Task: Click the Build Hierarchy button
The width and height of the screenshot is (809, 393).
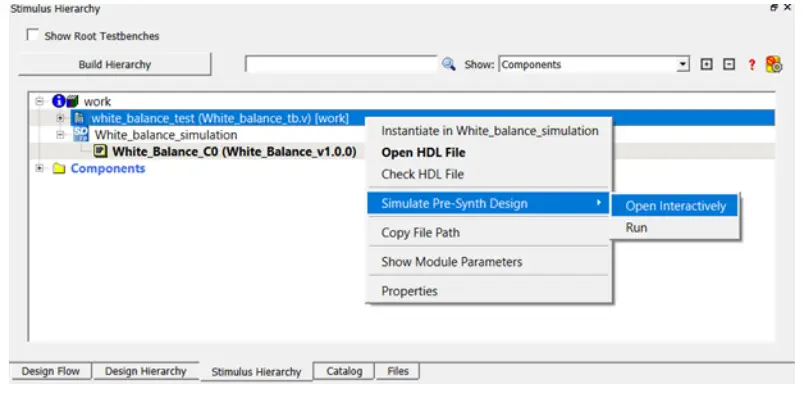Action: pyautogui.click(x=115, y=64)
